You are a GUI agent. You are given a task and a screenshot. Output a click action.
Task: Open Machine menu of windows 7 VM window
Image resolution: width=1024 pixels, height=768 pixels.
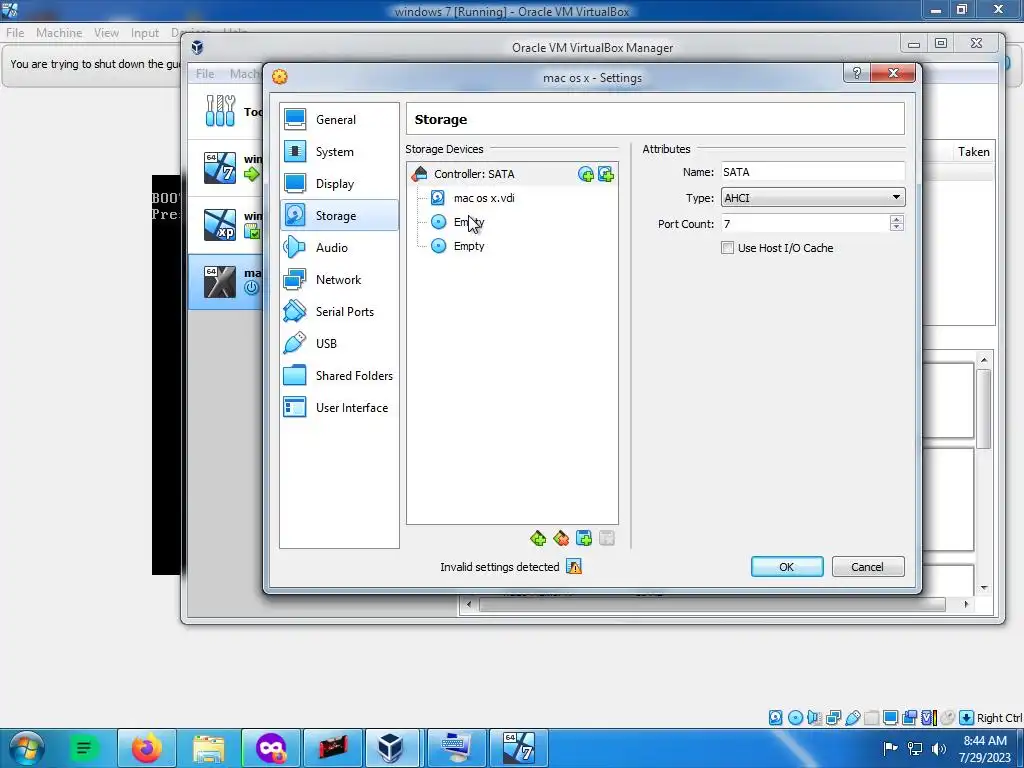coord(59,33)
